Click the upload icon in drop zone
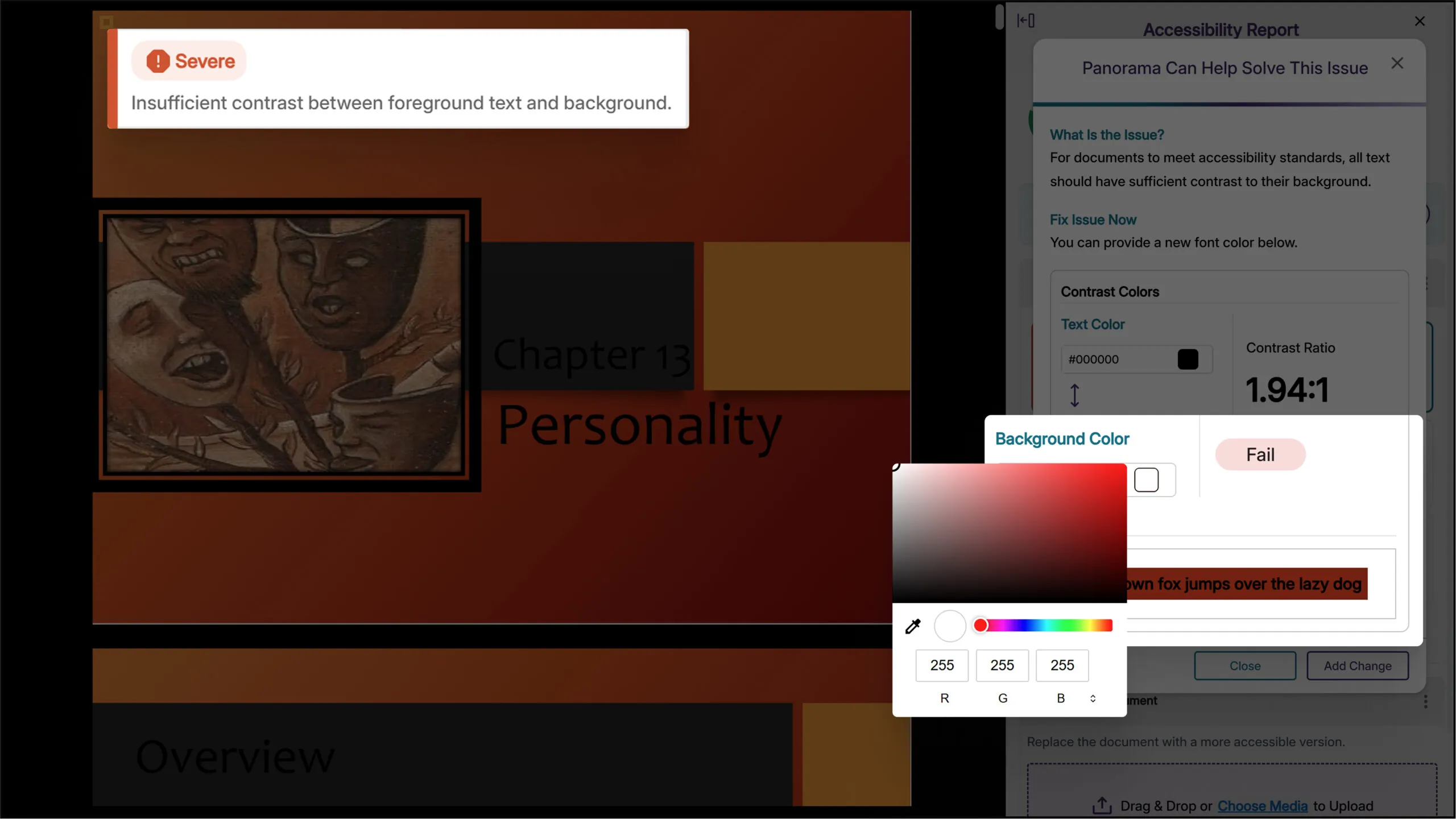Image resolution: width=1456 pixels, height=819 pixels. (x=1102, y=805)
